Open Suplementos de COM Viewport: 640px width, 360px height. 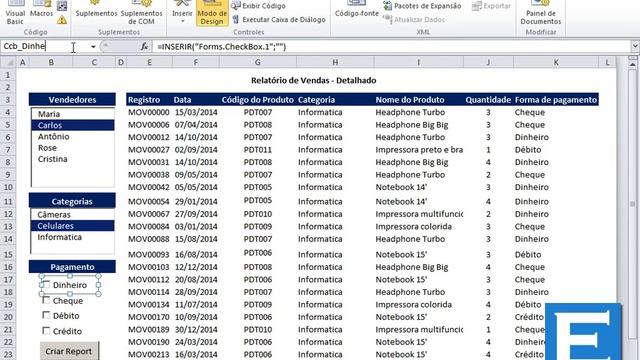tap(141, 13)
